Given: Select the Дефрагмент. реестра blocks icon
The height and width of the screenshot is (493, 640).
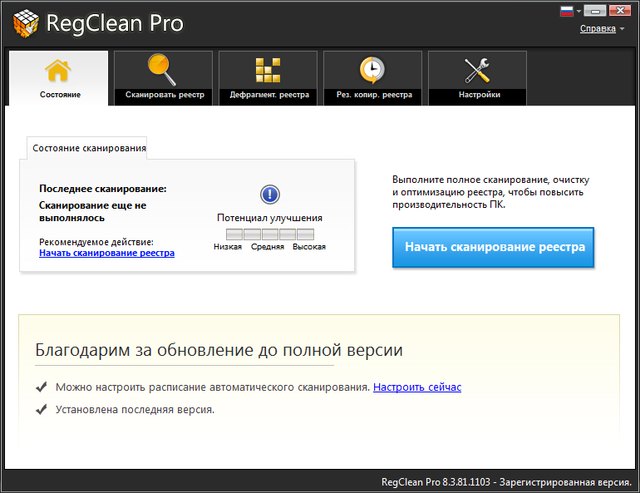Looking at the screenshot, I should tap(267, 70).
